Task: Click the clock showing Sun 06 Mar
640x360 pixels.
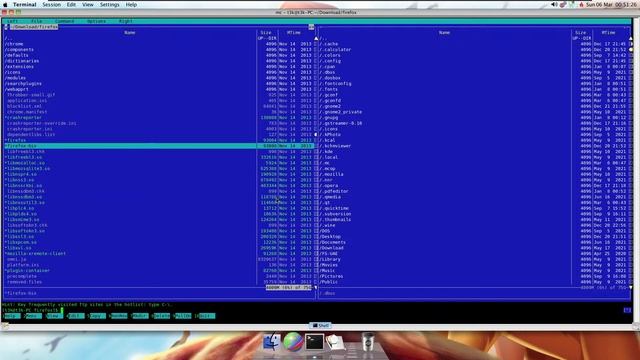Action: [x=611, y=4]
